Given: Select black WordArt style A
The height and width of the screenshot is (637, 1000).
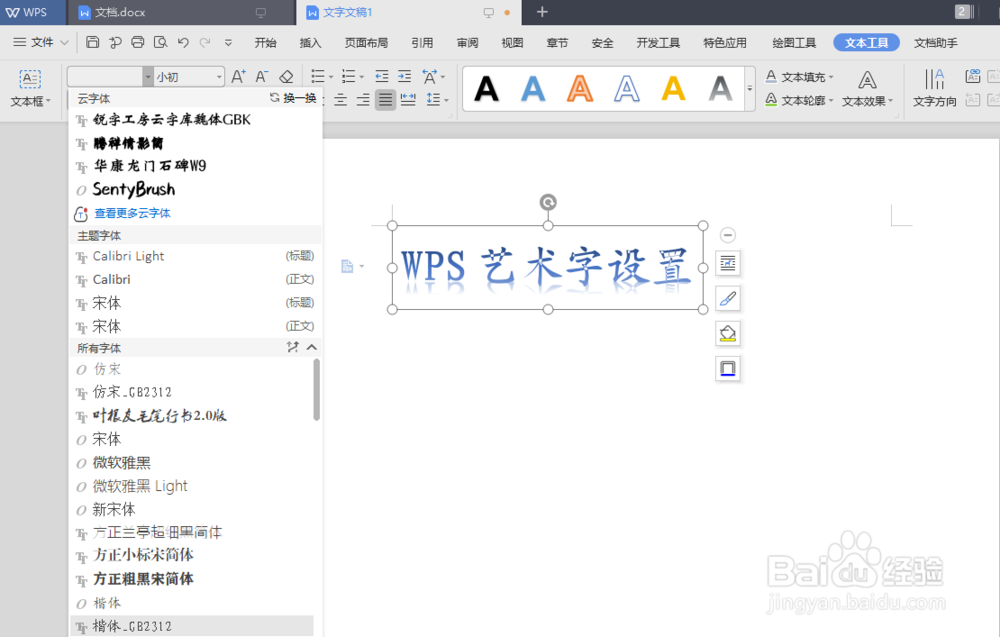Looking at the screenshot, I should [x=486, y=89].
